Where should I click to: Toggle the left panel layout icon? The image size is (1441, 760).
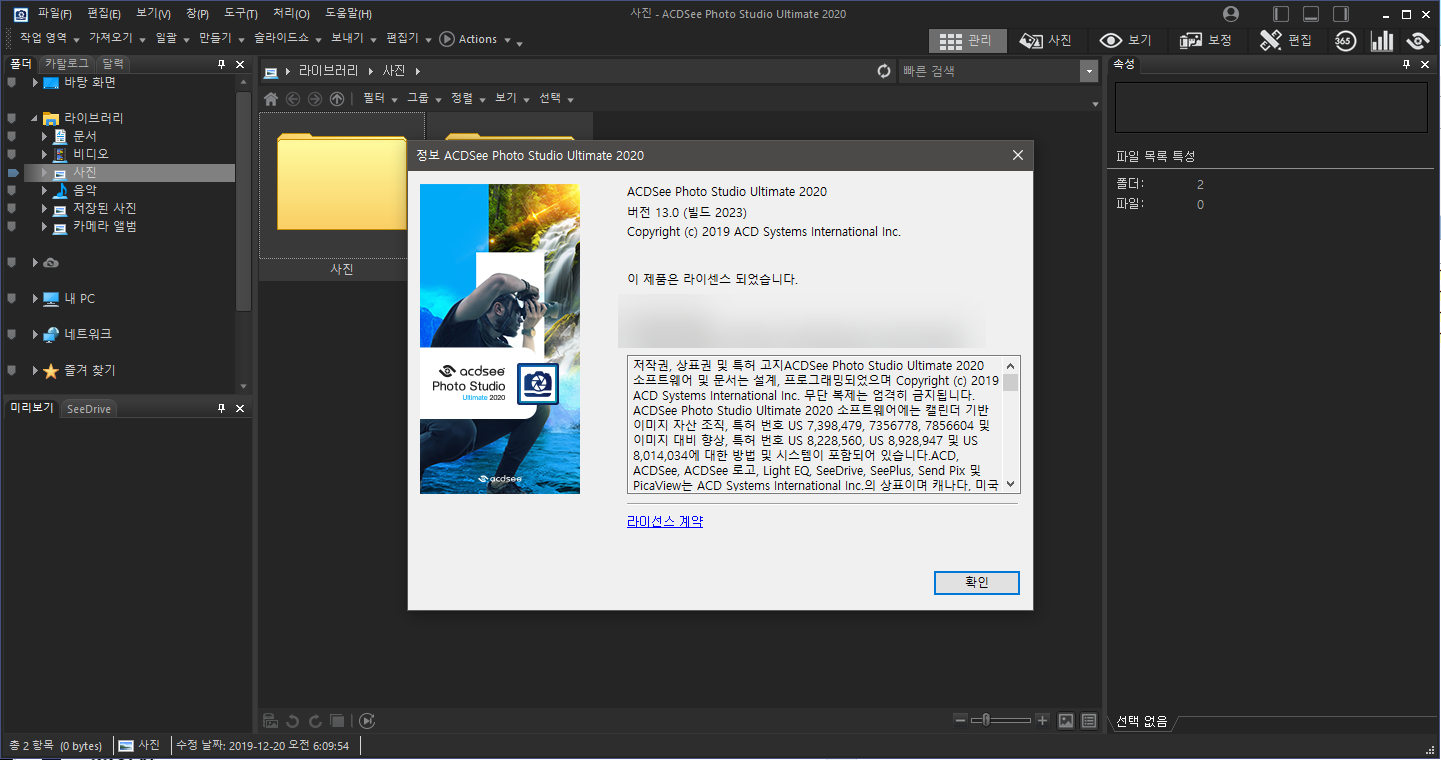[x=1281, y=14]
